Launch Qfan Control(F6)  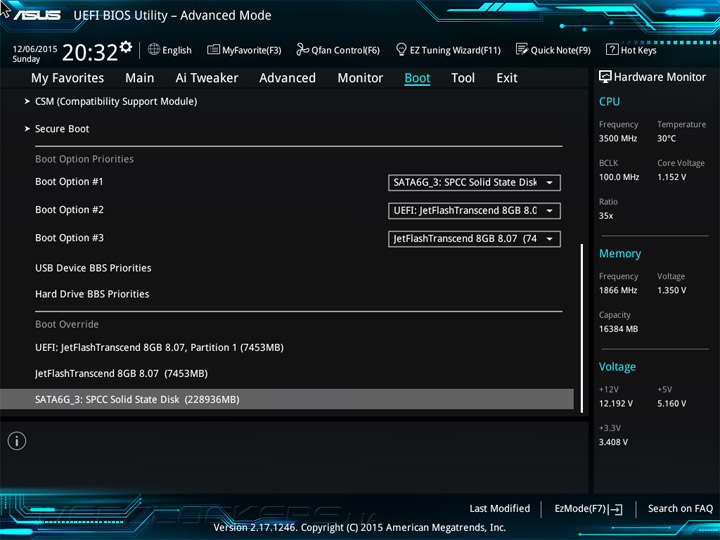click(338, 50)
